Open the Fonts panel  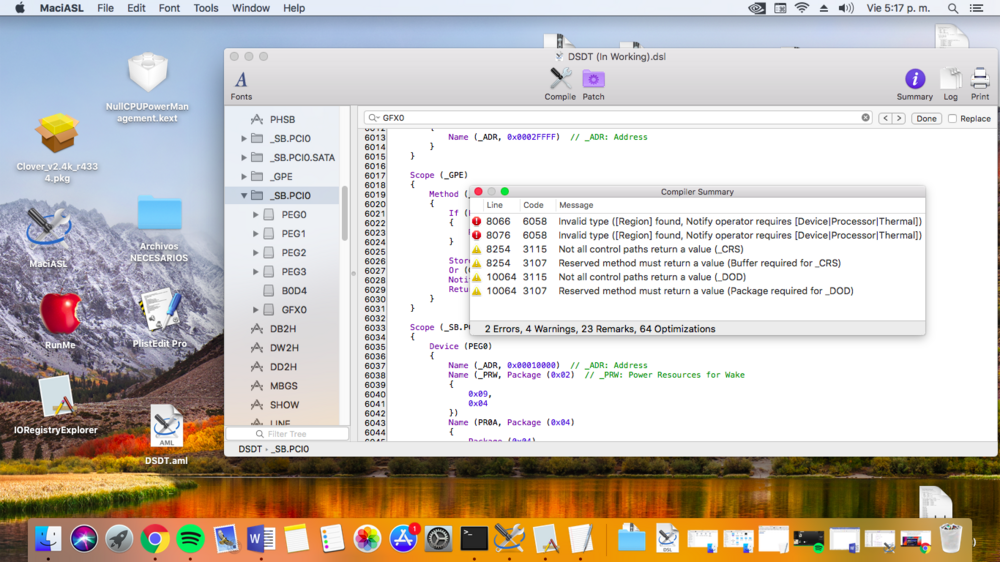241,80
